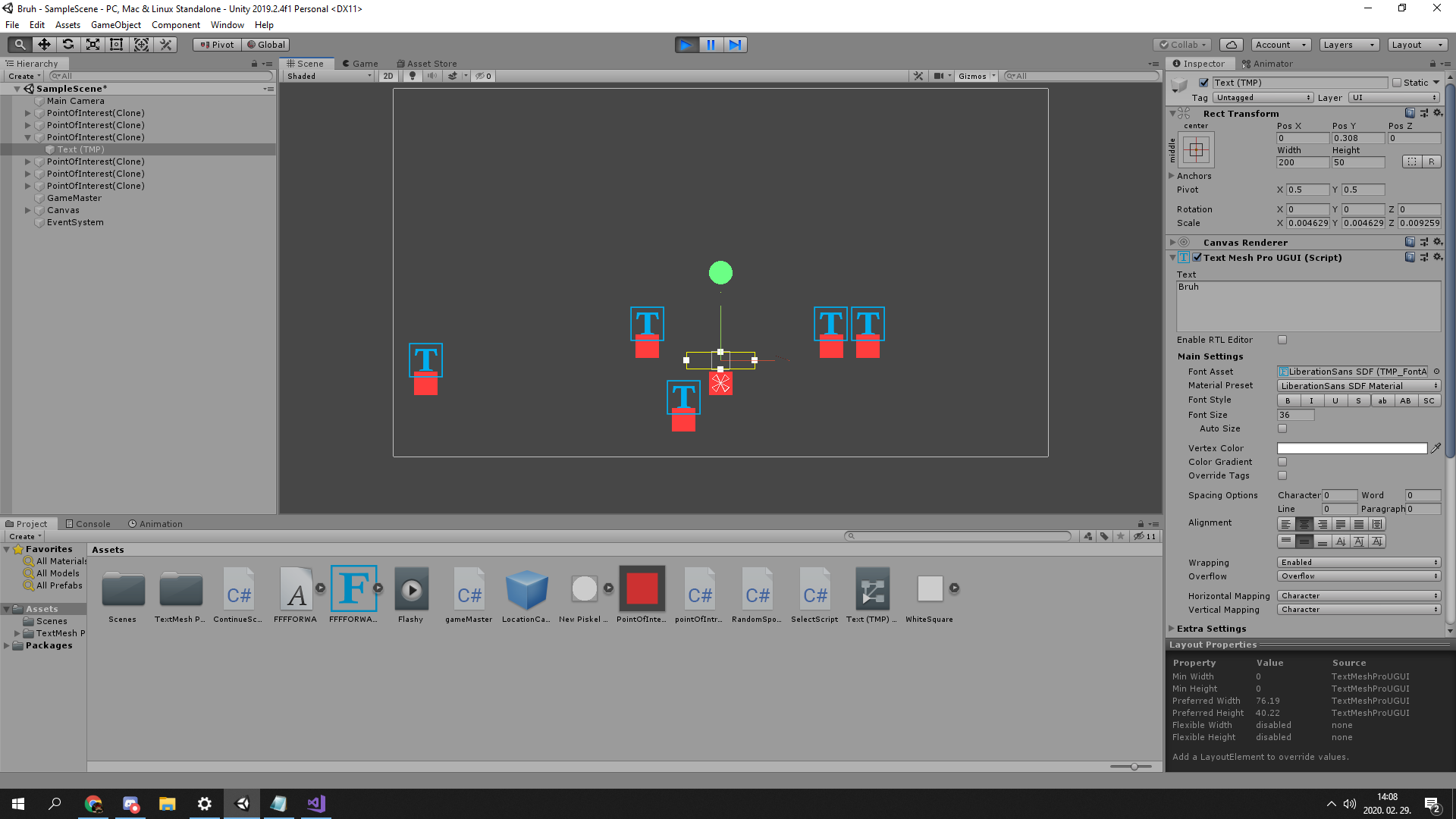Image resolution: width=1456 pixels, height=819 pixels.
Task: Select center text alignment icon
Action: point(1304,524)
